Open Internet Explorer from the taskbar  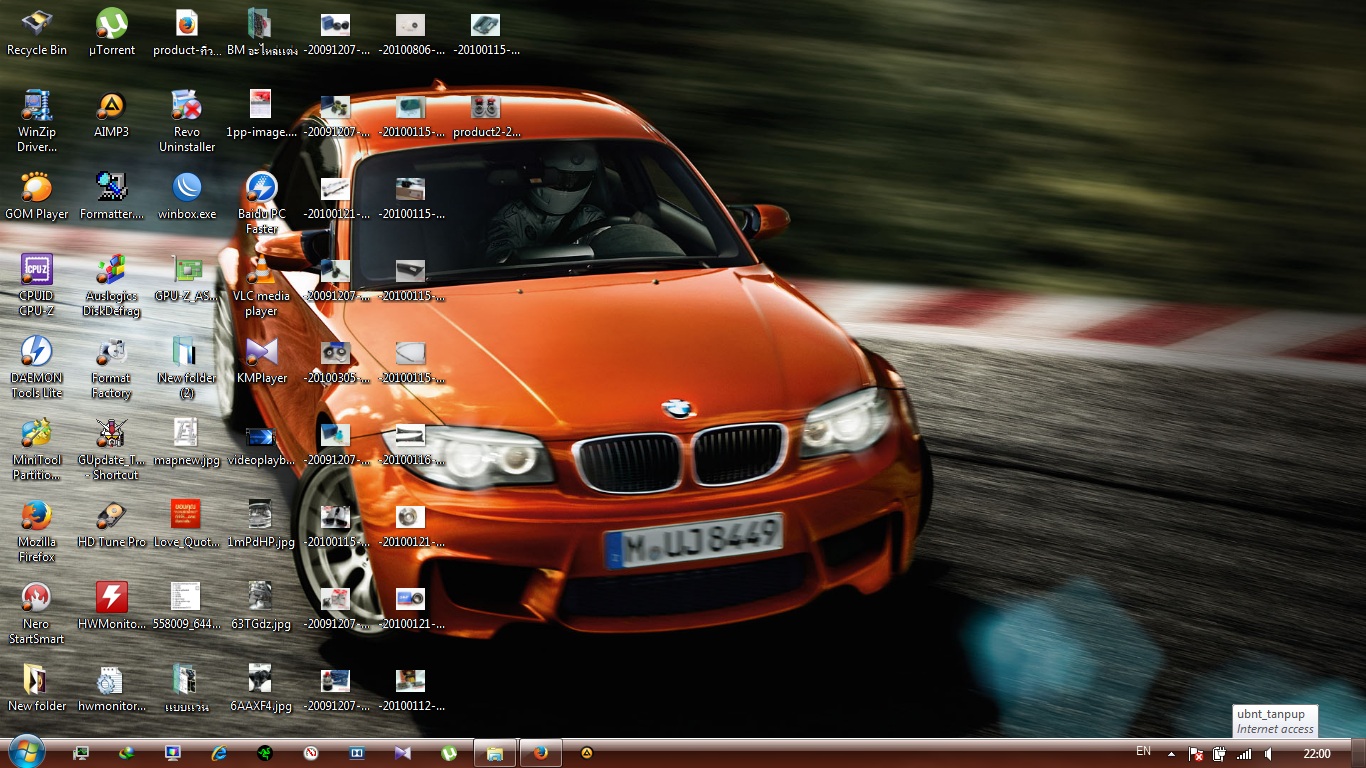(219, 752)
